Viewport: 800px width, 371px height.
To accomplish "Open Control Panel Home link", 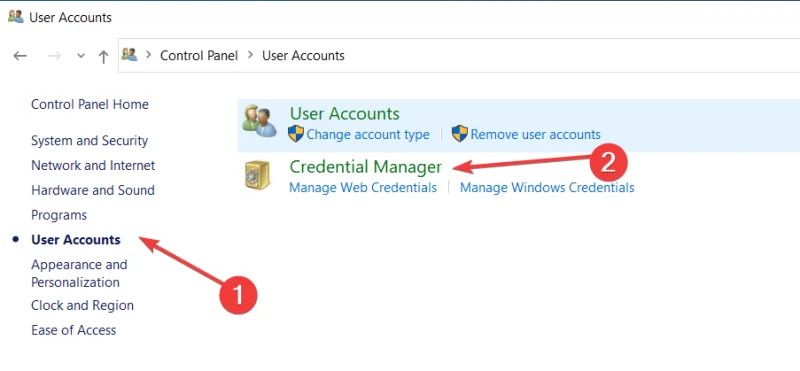I will 90,105.
